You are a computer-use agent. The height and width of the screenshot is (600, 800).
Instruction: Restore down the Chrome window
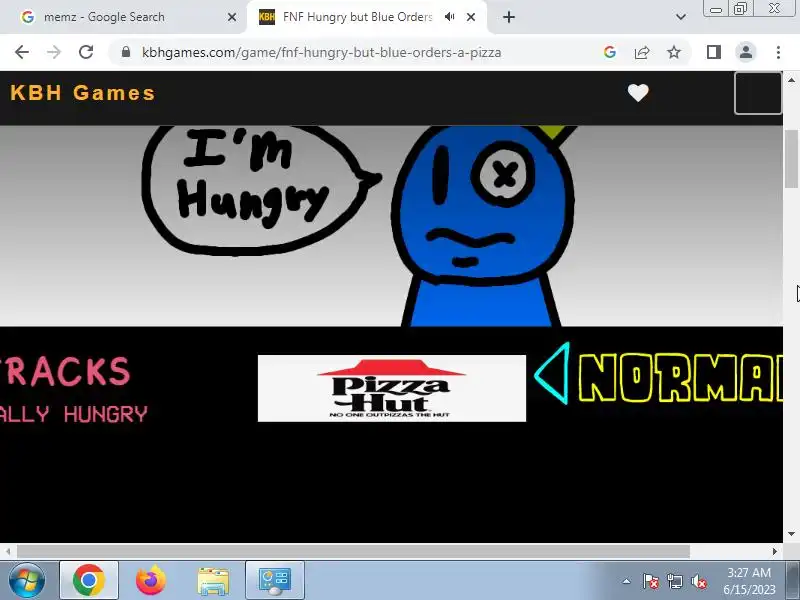tap(740, 9)
